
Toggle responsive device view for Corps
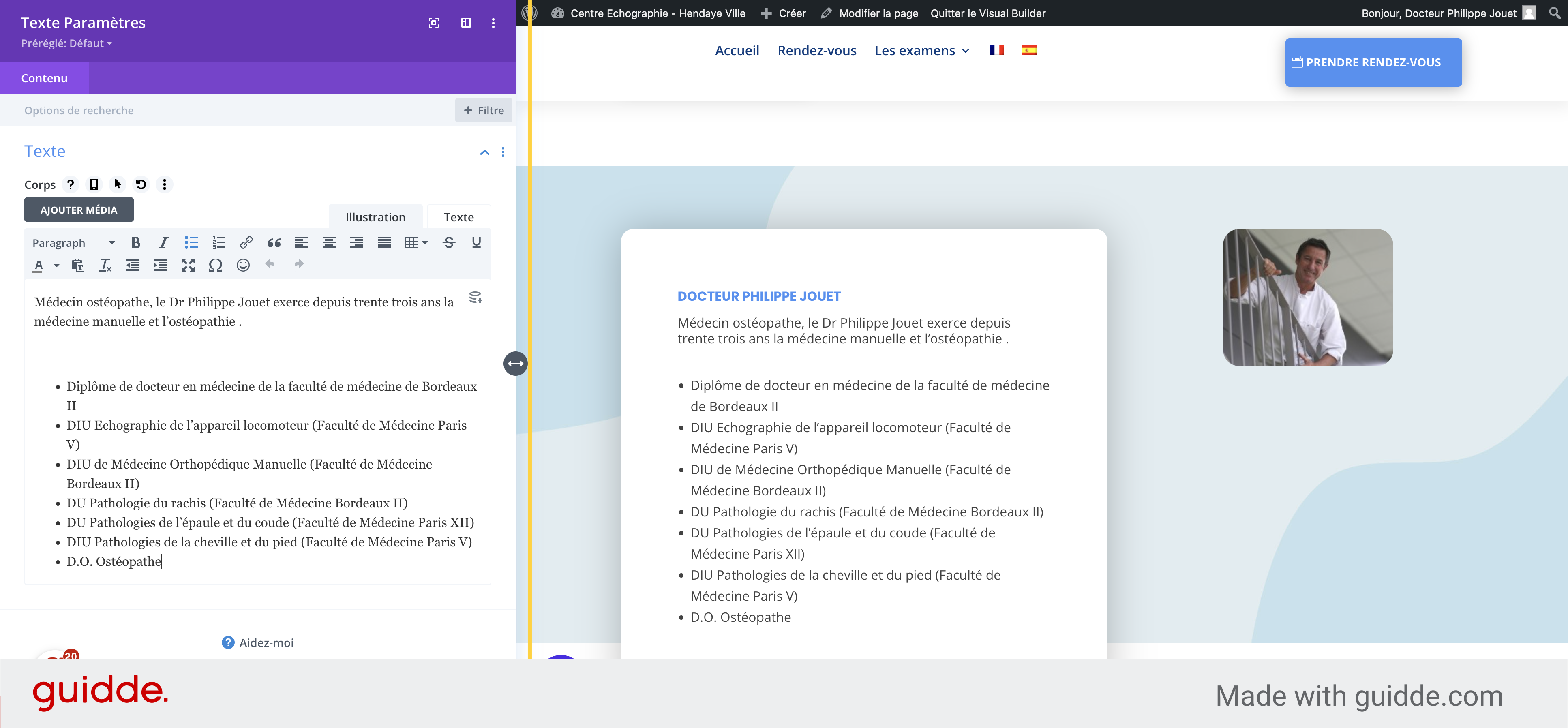click(x=94, y=184)
